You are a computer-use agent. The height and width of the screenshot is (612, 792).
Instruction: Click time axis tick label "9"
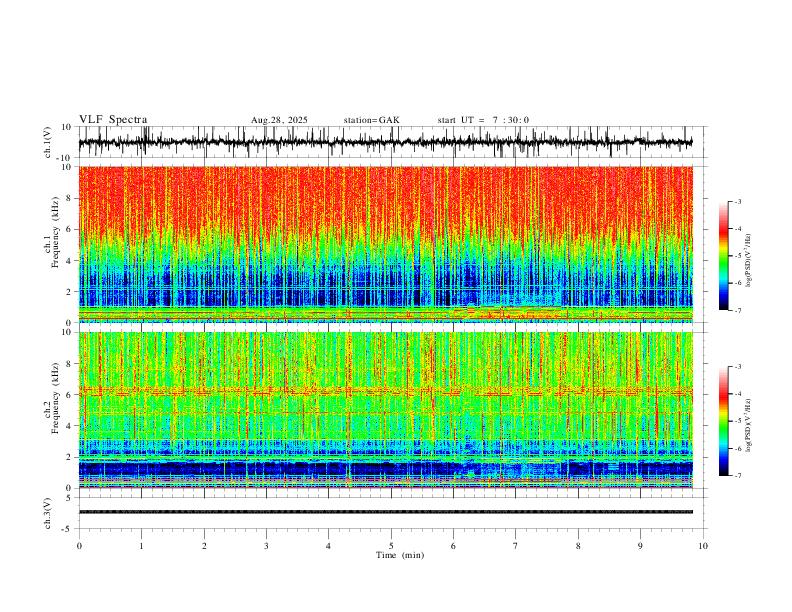pyautogui.click(x=640, y=546)
